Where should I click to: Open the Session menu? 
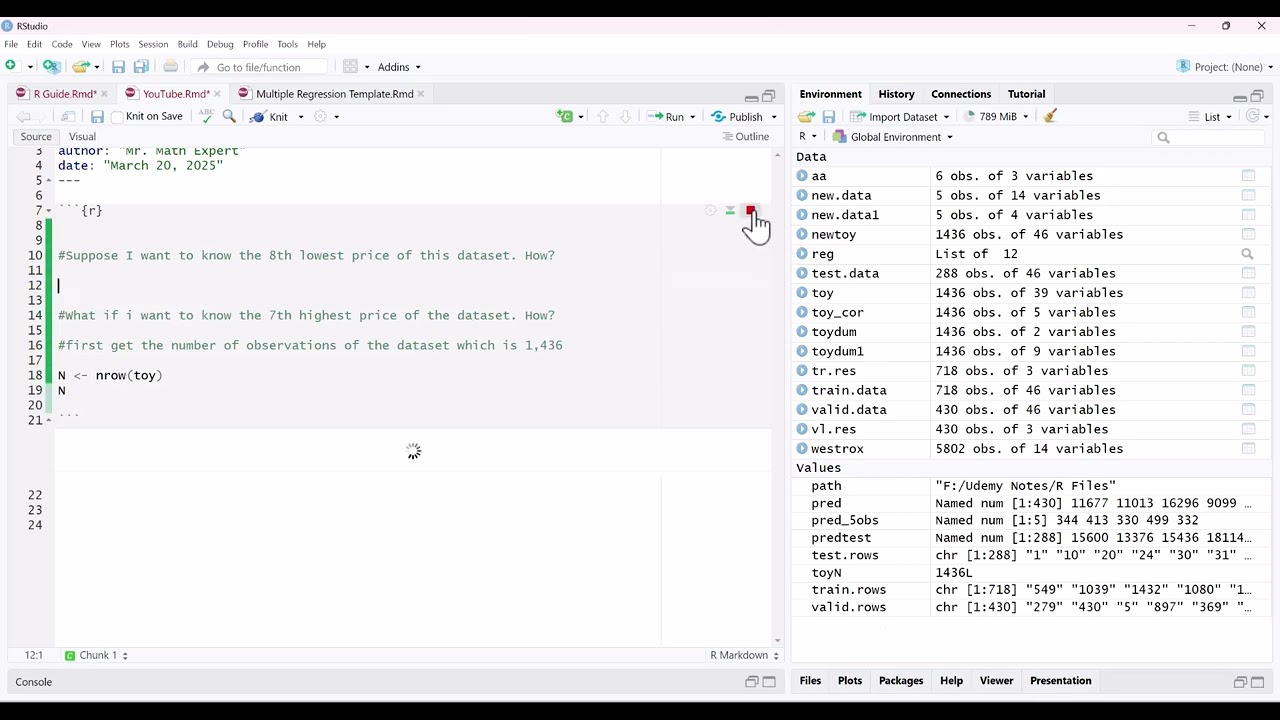153,44
